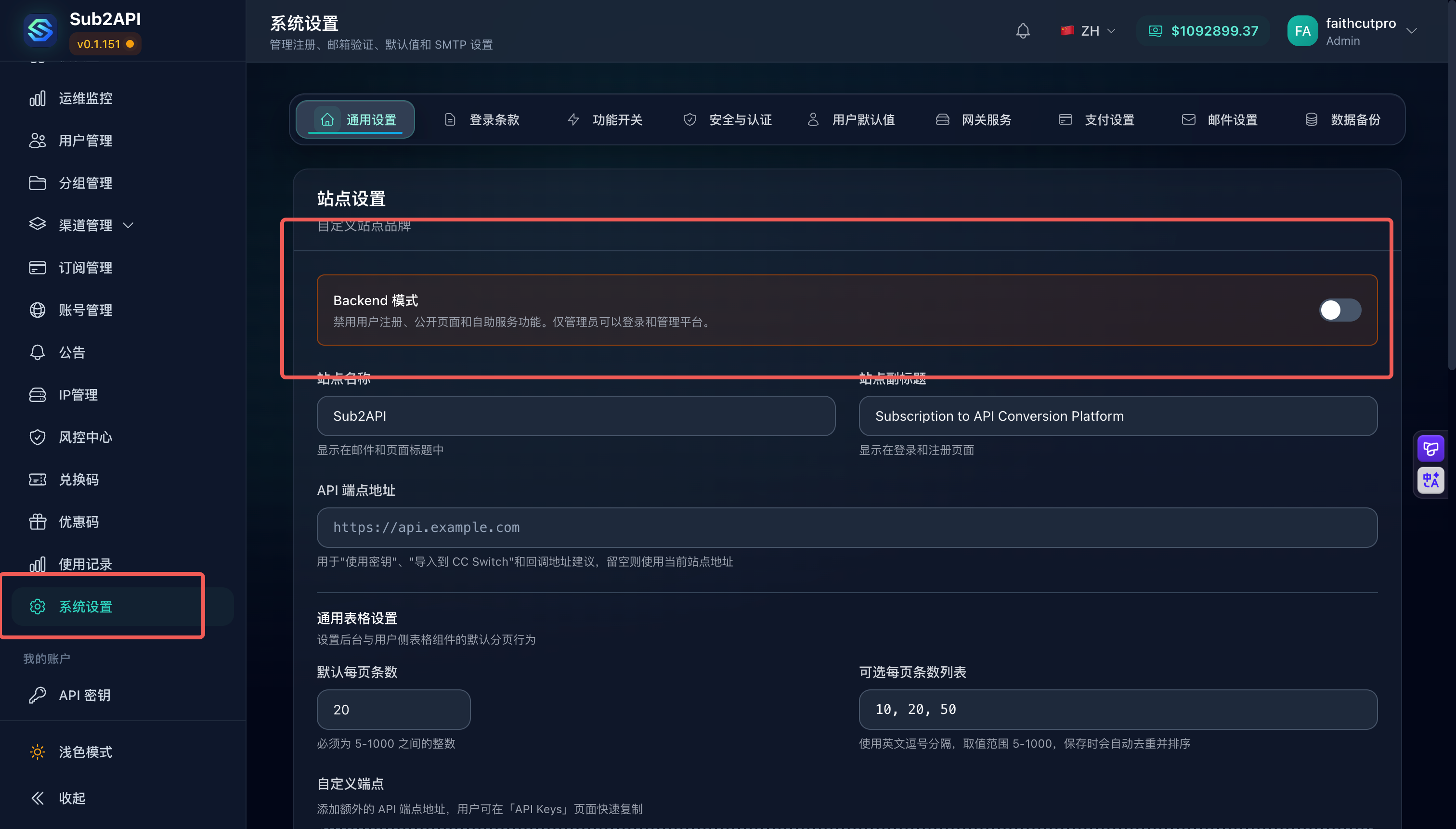Click the $1092899.37 balance button
This screenshot has height=829, width=1456.
(x=1203, y=31)
